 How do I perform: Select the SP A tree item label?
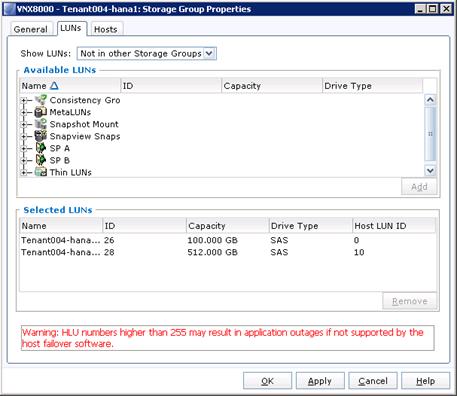[60, 148]
